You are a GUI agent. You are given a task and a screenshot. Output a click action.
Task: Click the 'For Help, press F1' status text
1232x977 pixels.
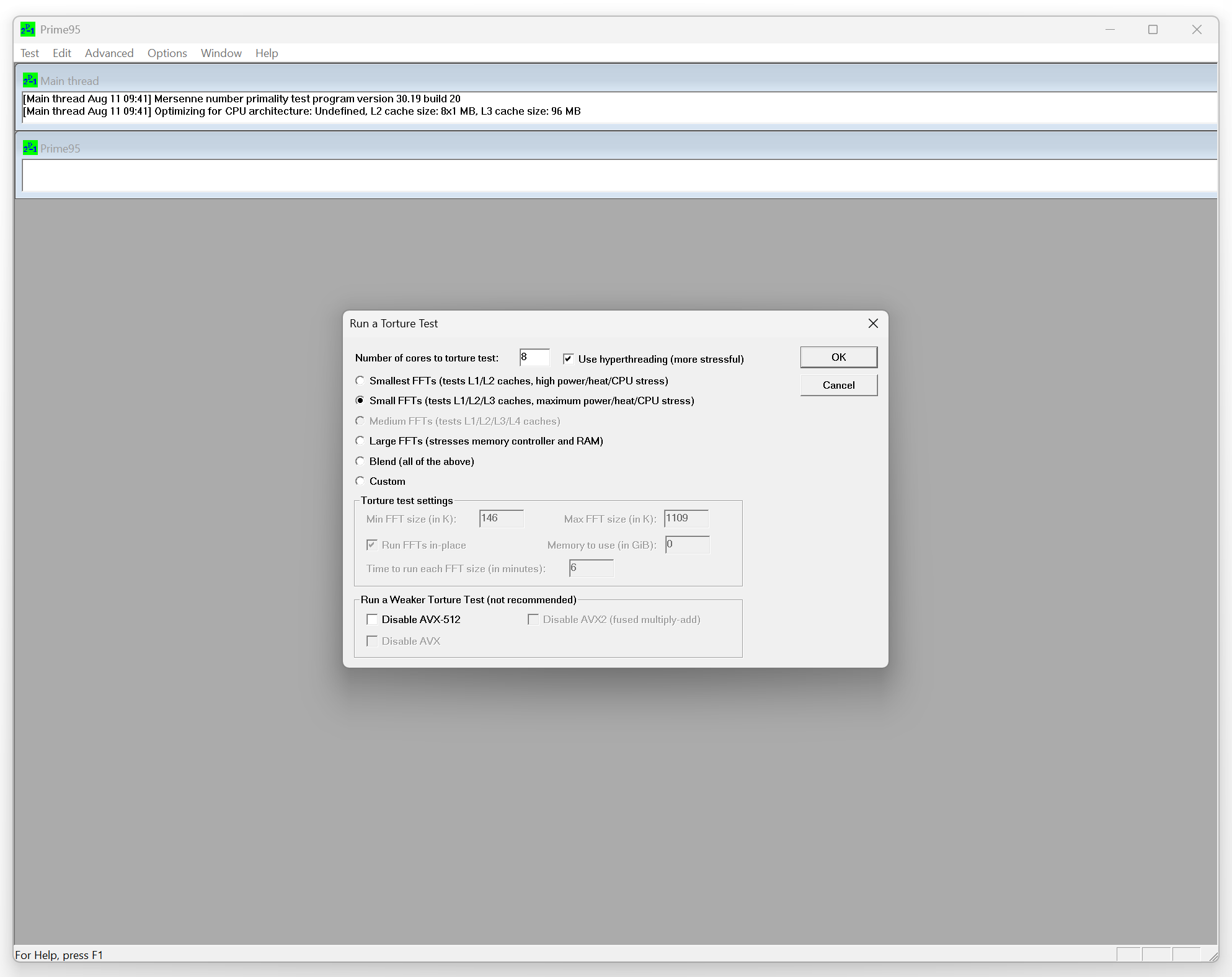click(59, 955)
